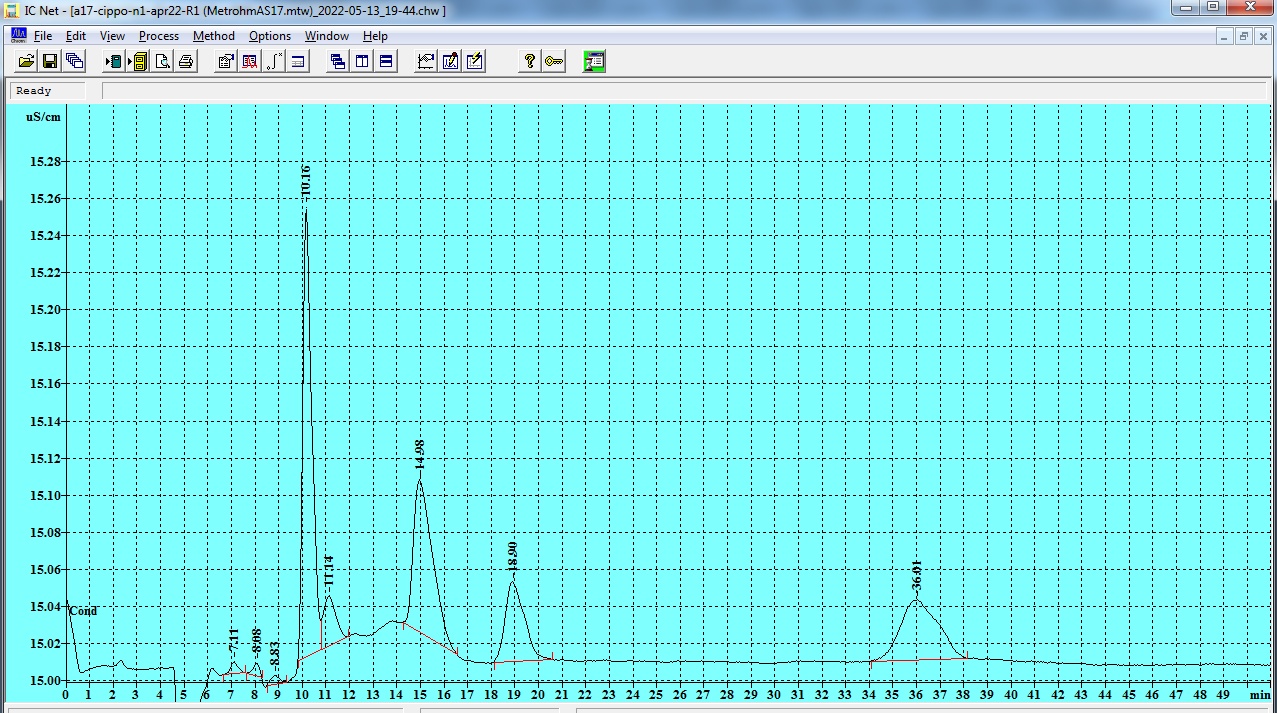Click the yellow key icon
The width and height of the screenshot is (1277, 713).
tap(554, 61)
